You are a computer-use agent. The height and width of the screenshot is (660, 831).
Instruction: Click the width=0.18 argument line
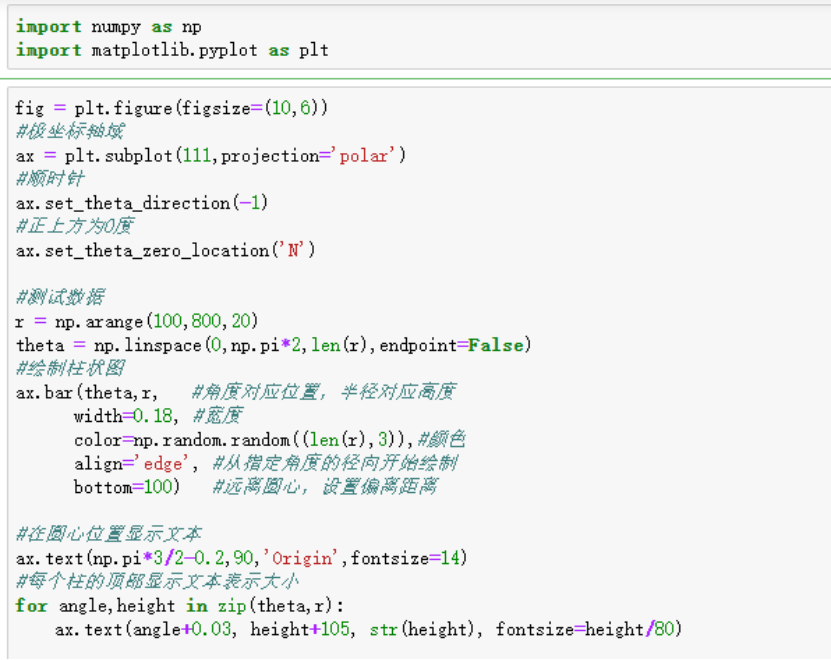tap(126, 416)
